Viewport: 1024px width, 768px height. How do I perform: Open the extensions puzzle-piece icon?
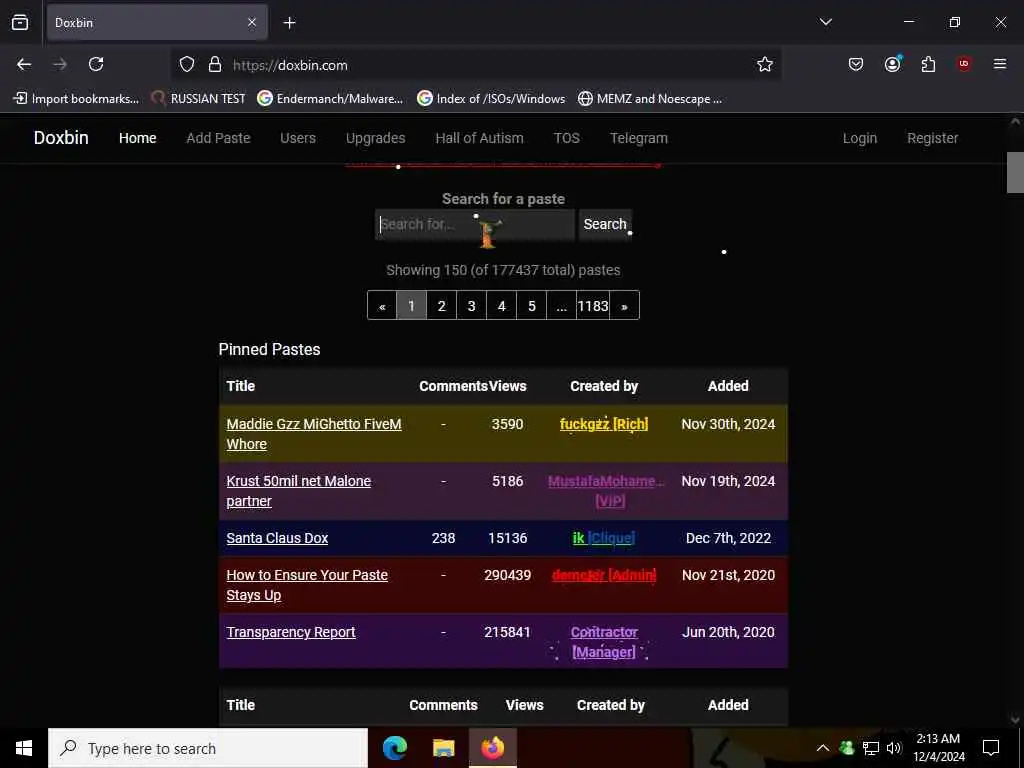click(x=928, y=64)
